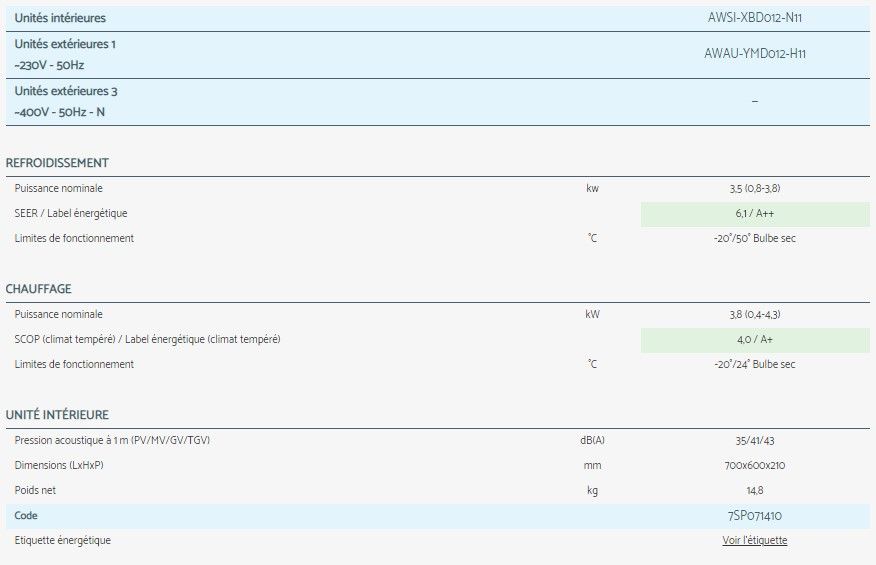The width and height of the screenshot is (876, 565).
Task: Click the dimensions value 700x600x210
Action: point(754,465)
